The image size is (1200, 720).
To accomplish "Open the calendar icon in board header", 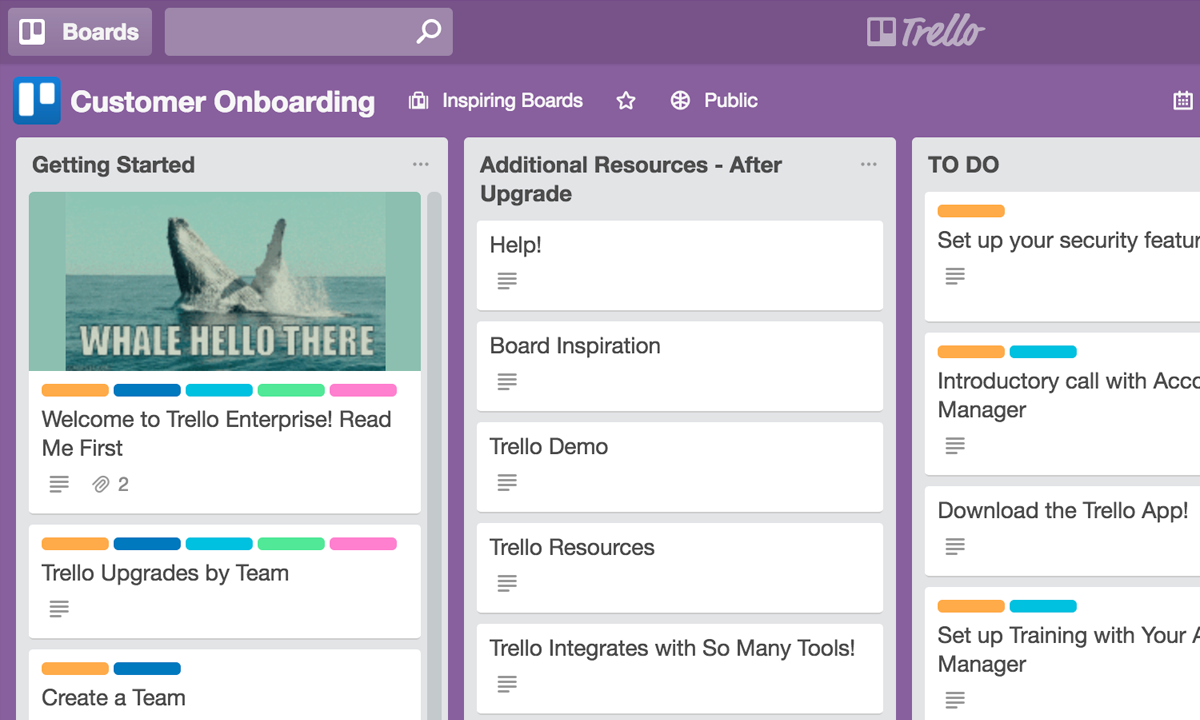I will tap(1183, 101).
